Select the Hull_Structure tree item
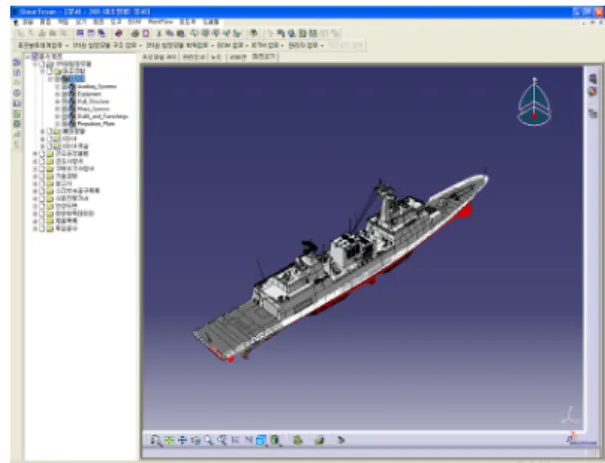Viewport: 605px width, 463px height. click(93, 101)
